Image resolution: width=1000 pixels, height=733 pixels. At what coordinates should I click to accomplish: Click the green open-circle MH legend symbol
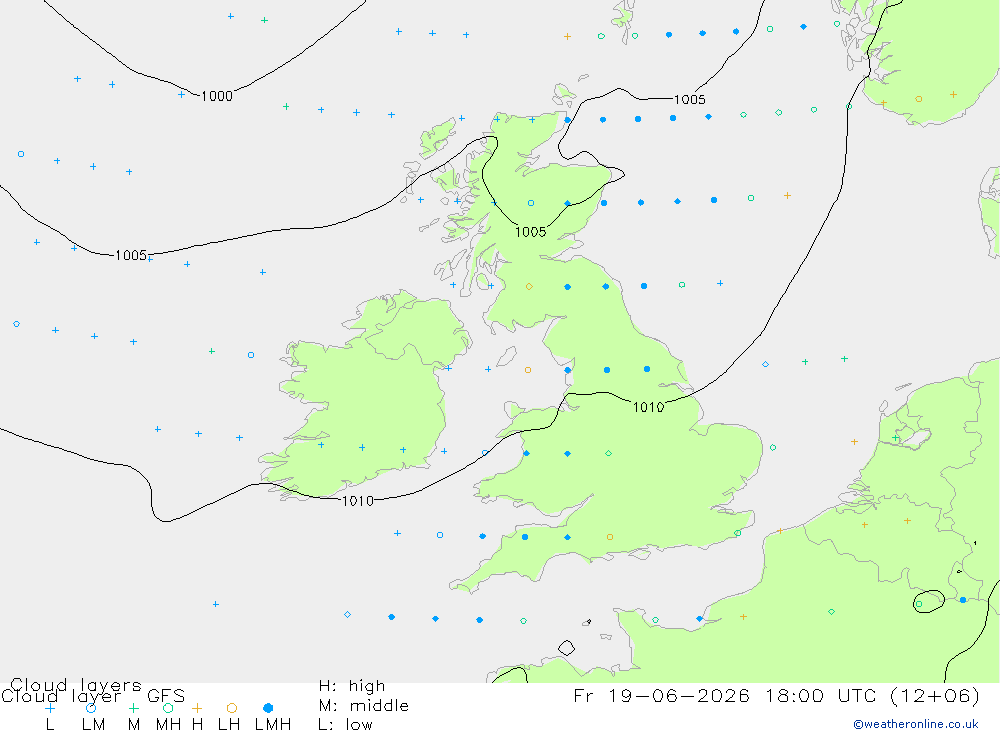[168, 708]
